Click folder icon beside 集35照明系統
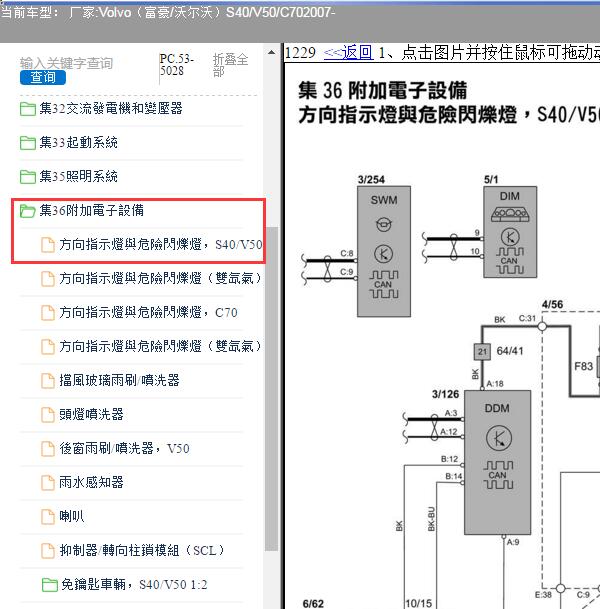 [28, 177]
